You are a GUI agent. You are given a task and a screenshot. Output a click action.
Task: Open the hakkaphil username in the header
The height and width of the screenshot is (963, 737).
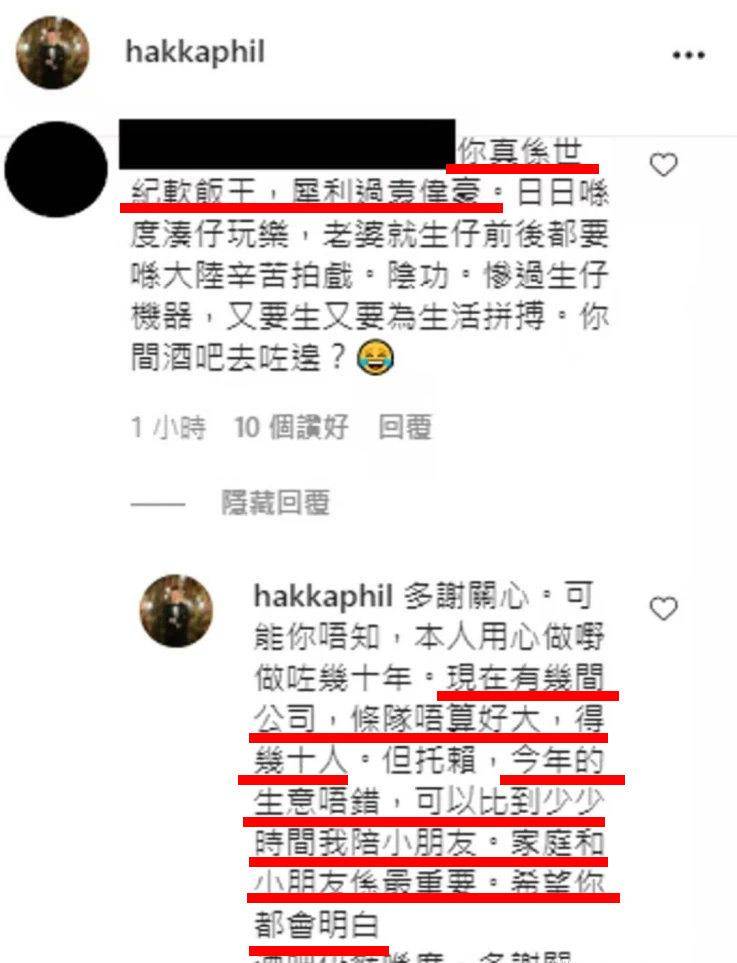point(195,52)
